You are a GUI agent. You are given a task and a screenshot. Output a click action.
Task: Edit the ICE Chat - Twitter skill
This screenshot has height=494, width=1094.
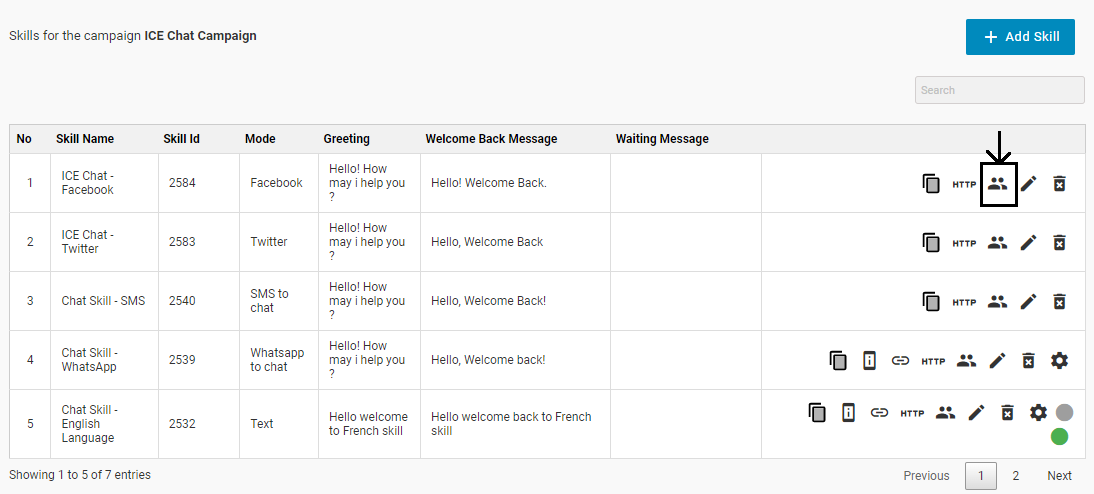pos(1028,242)
